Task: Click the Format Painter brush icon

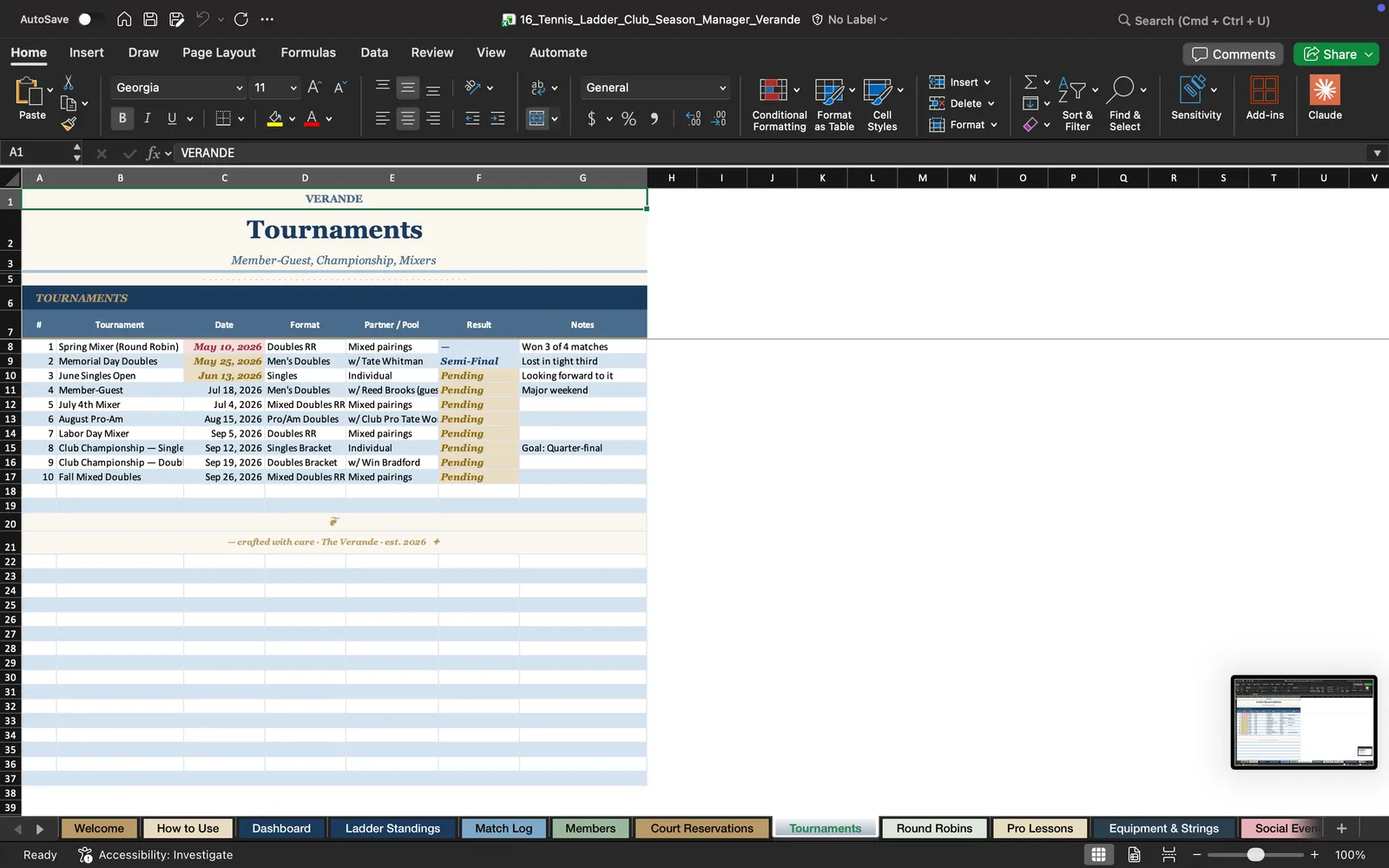Action: pyautogui.click(x=69, y=124)
